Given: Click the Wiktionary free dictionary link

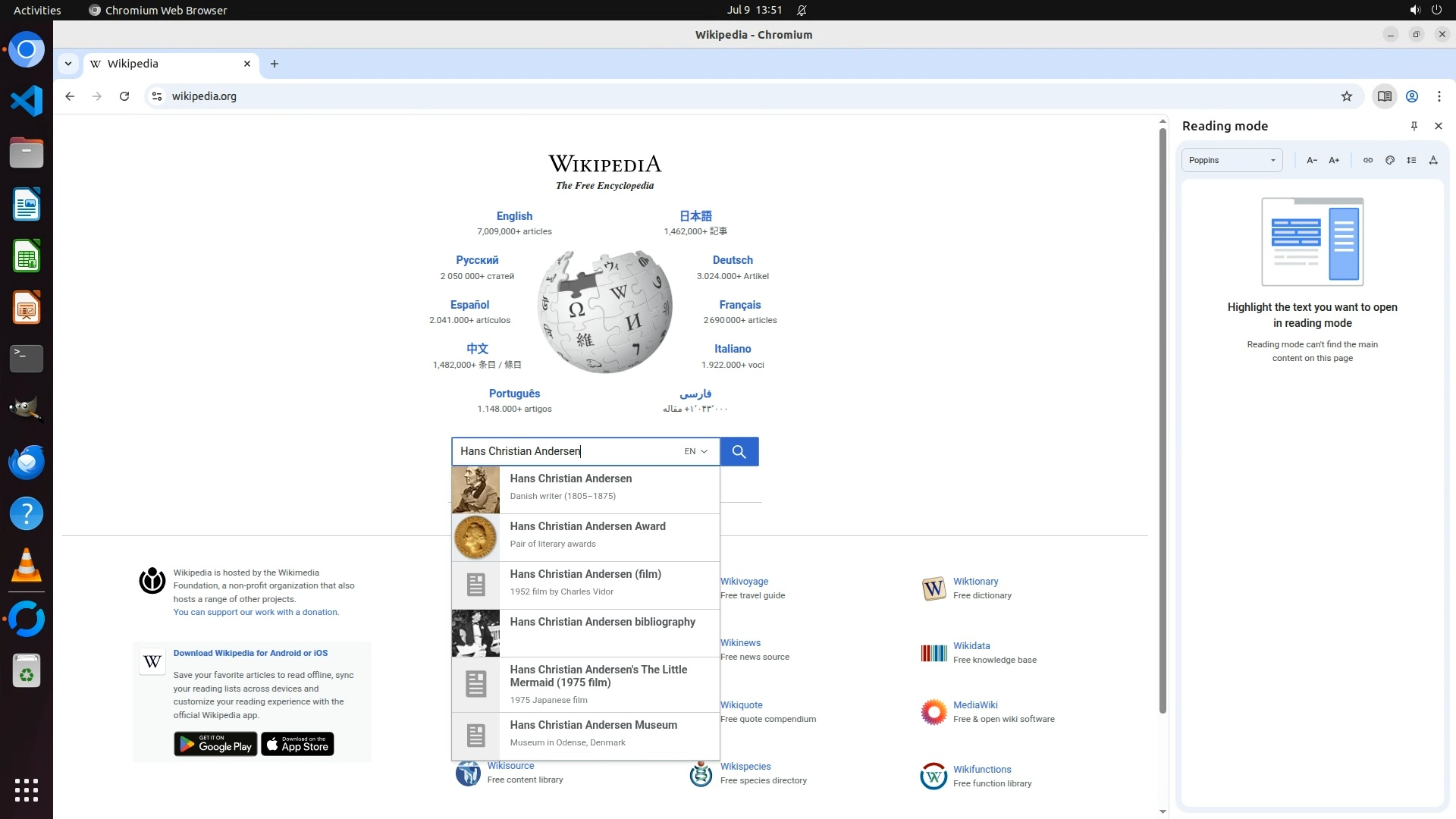Looking at the screenshot, I should [975, 582].
